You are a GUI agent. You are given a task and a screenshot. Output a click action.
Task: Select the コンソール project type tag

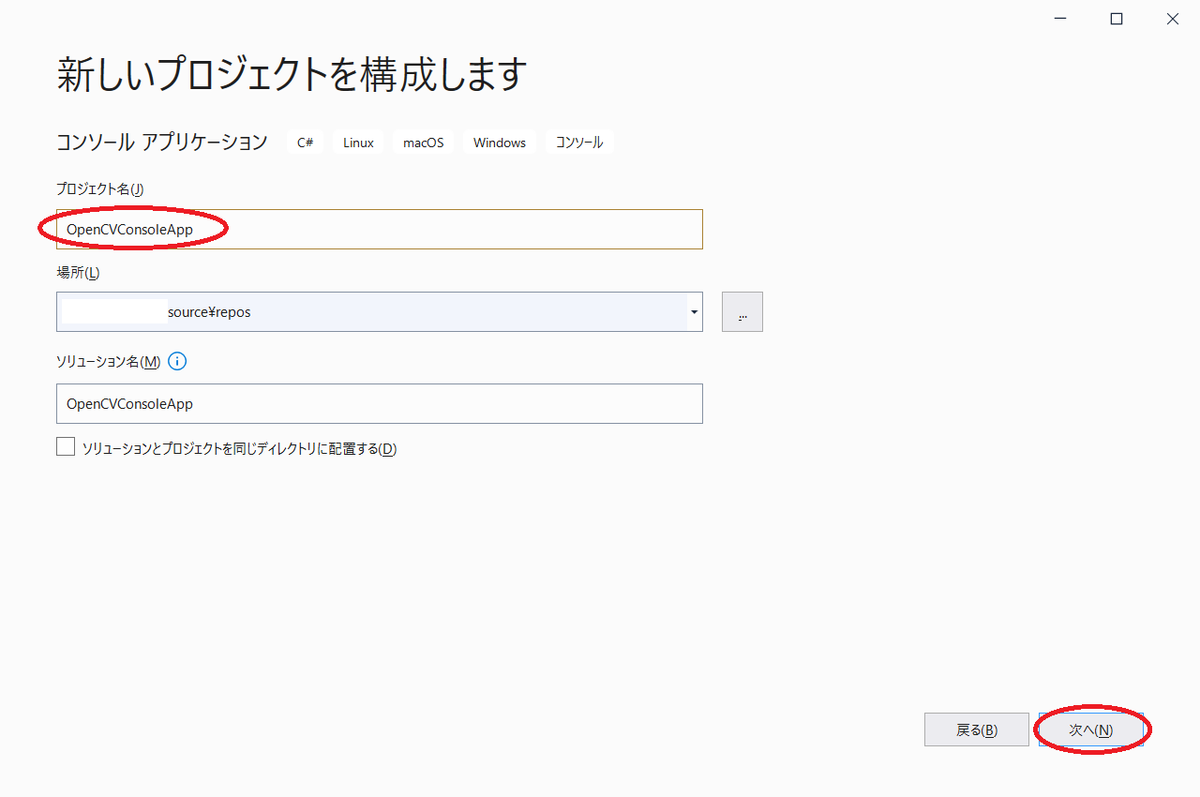pyautogui.click(x=577, y=142)
